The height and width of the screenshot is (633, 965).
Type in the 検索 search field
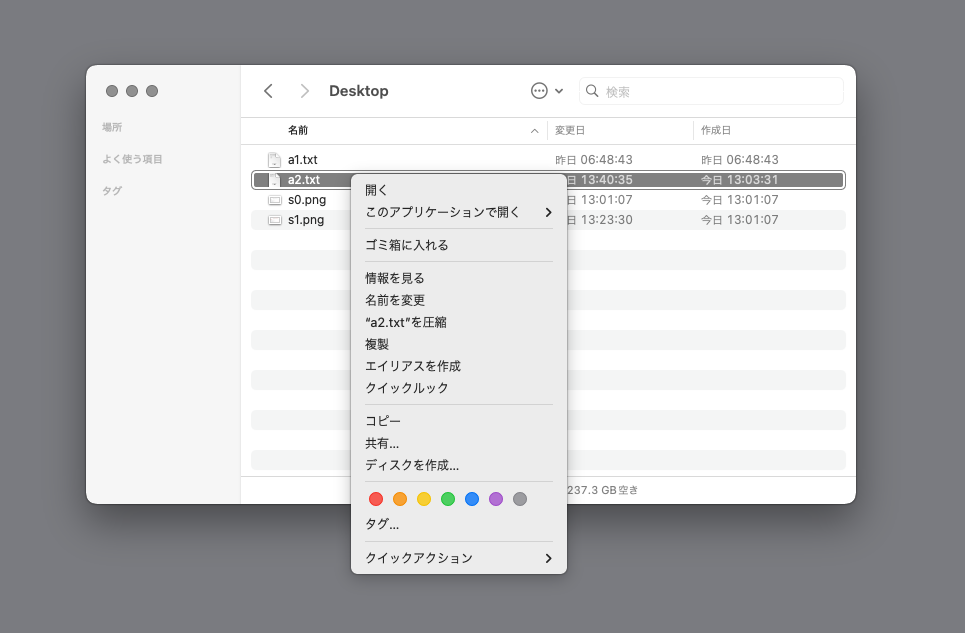(720, 91)
